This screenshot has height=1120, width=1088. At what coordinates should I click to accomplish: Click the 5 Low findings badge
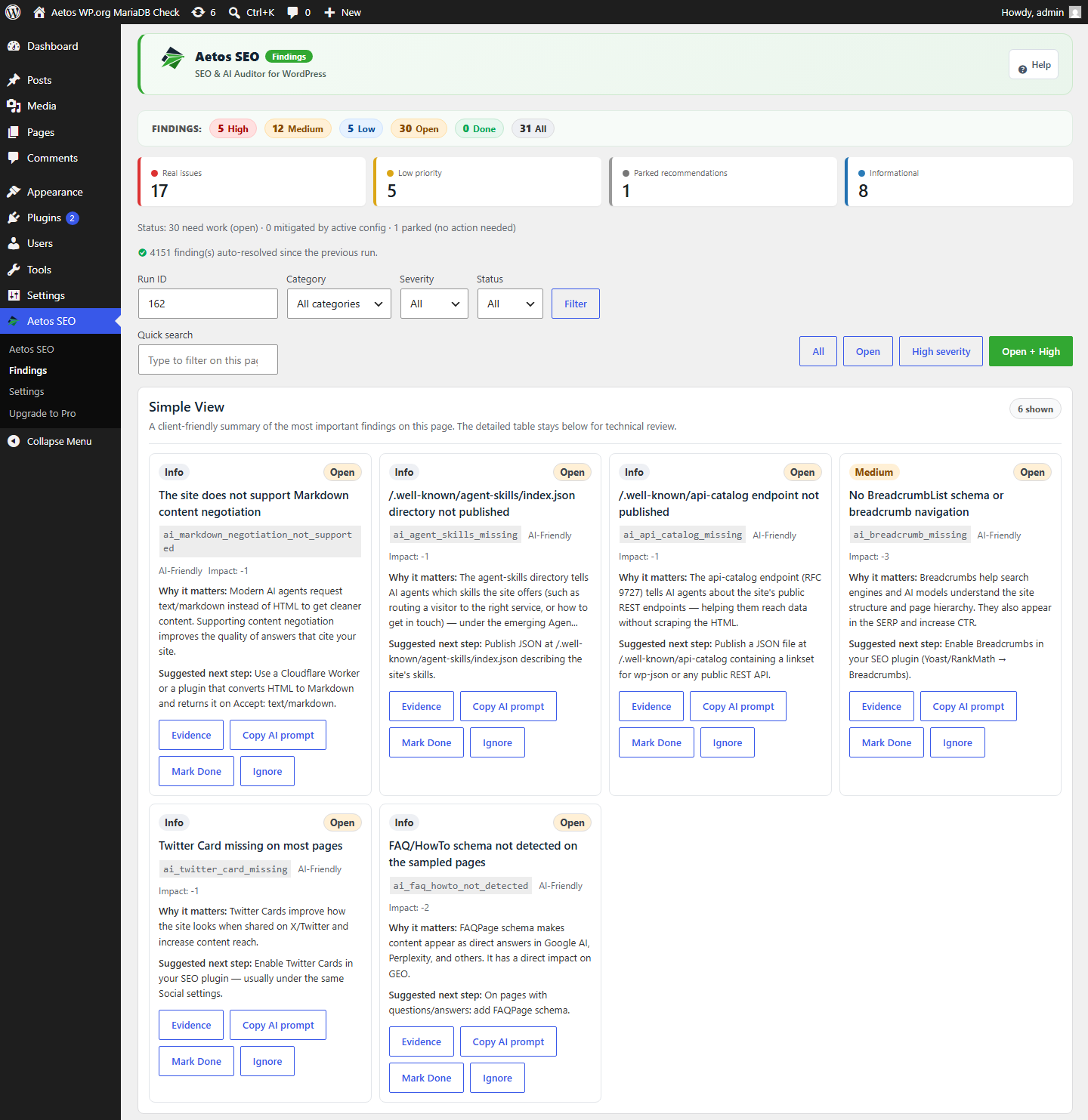click(x=362, y=128)
